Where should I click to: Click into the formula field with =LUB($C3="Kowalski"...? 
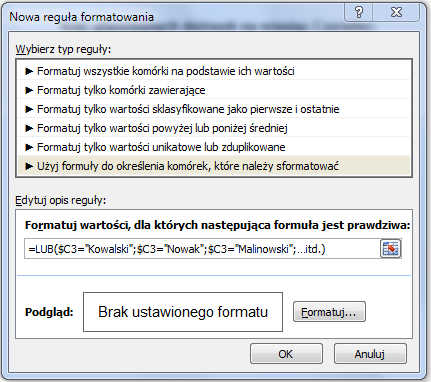tap(202, 249)
